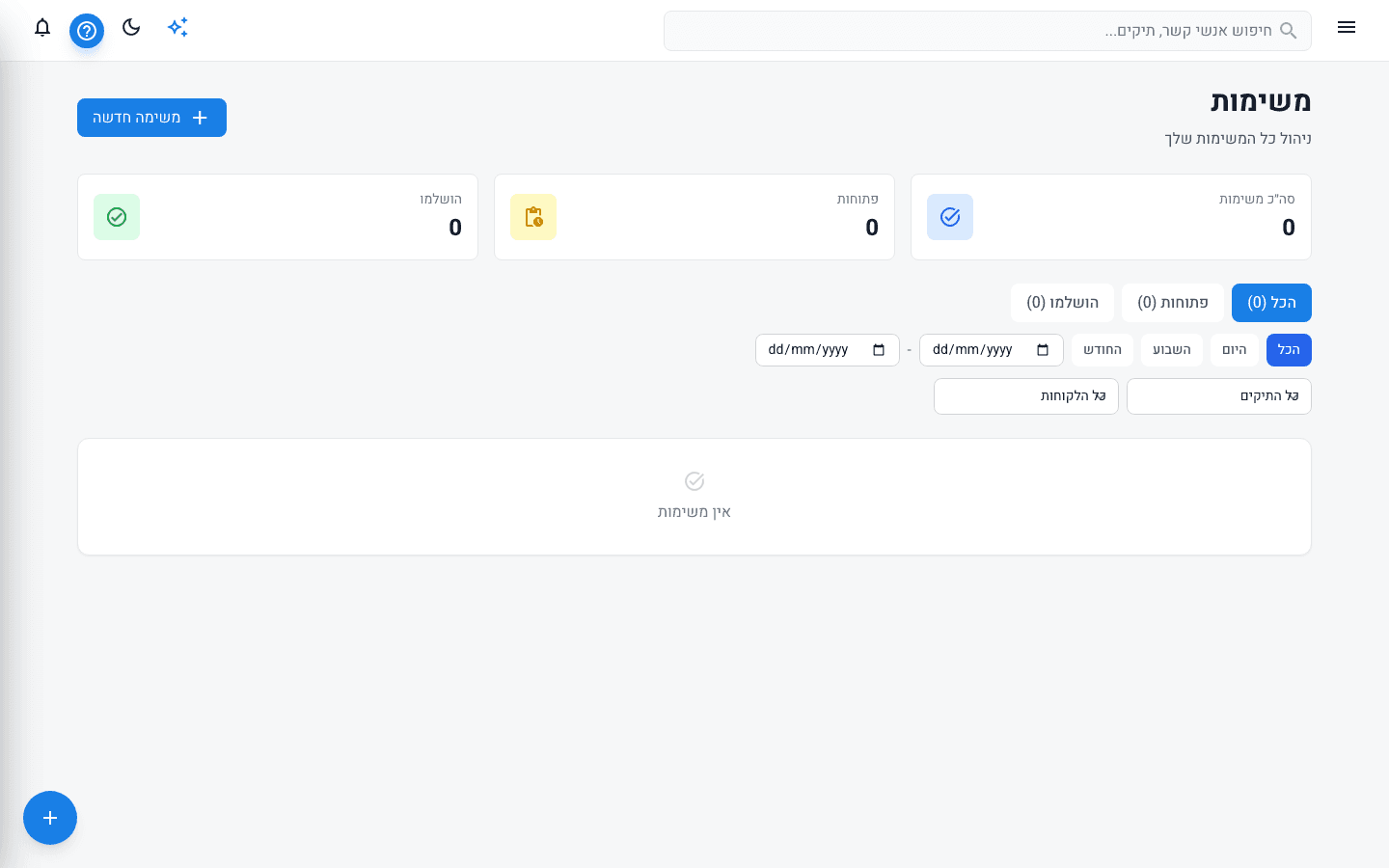Image resolution: width=1389 pixels, height=868 pixels.
Task: Click the yellow open tasks clipboard icon
Action: pyautogui.click(x=533, y=217)
